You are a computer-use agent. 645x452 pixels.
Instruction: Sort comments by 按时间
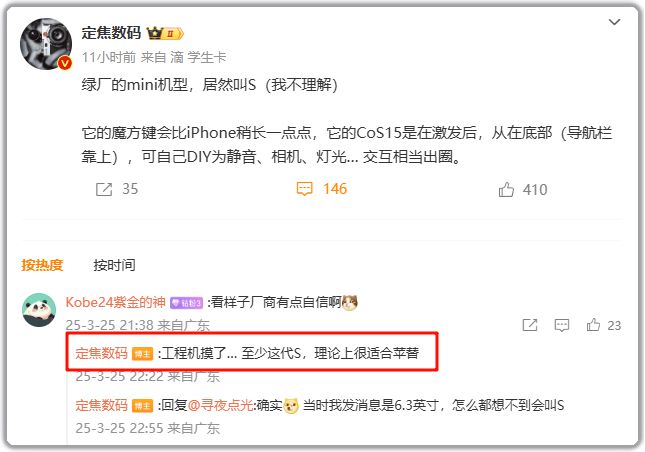114,265
